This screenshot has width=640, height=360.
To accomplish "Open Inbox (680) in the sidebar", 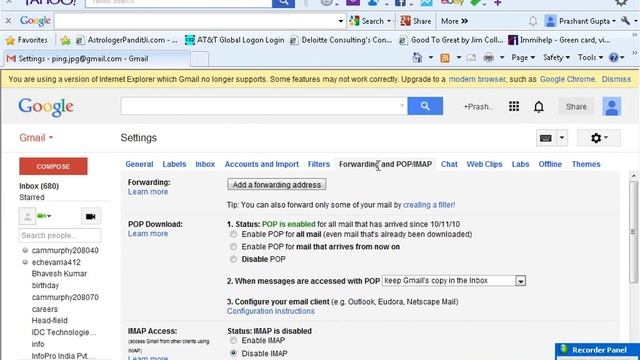I will [39, 186].
